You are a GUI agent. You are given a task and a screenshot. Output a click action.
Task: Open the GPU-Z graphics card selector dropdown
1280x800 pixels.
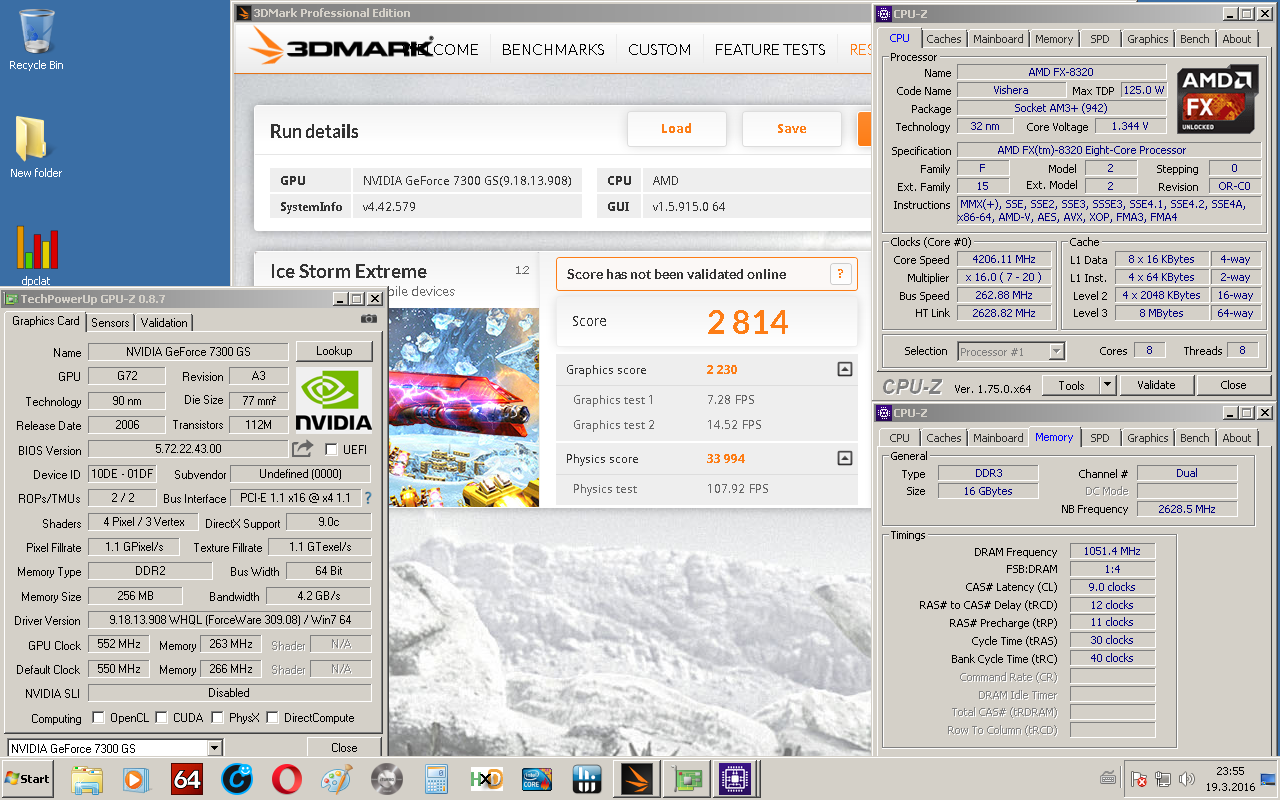214,748
